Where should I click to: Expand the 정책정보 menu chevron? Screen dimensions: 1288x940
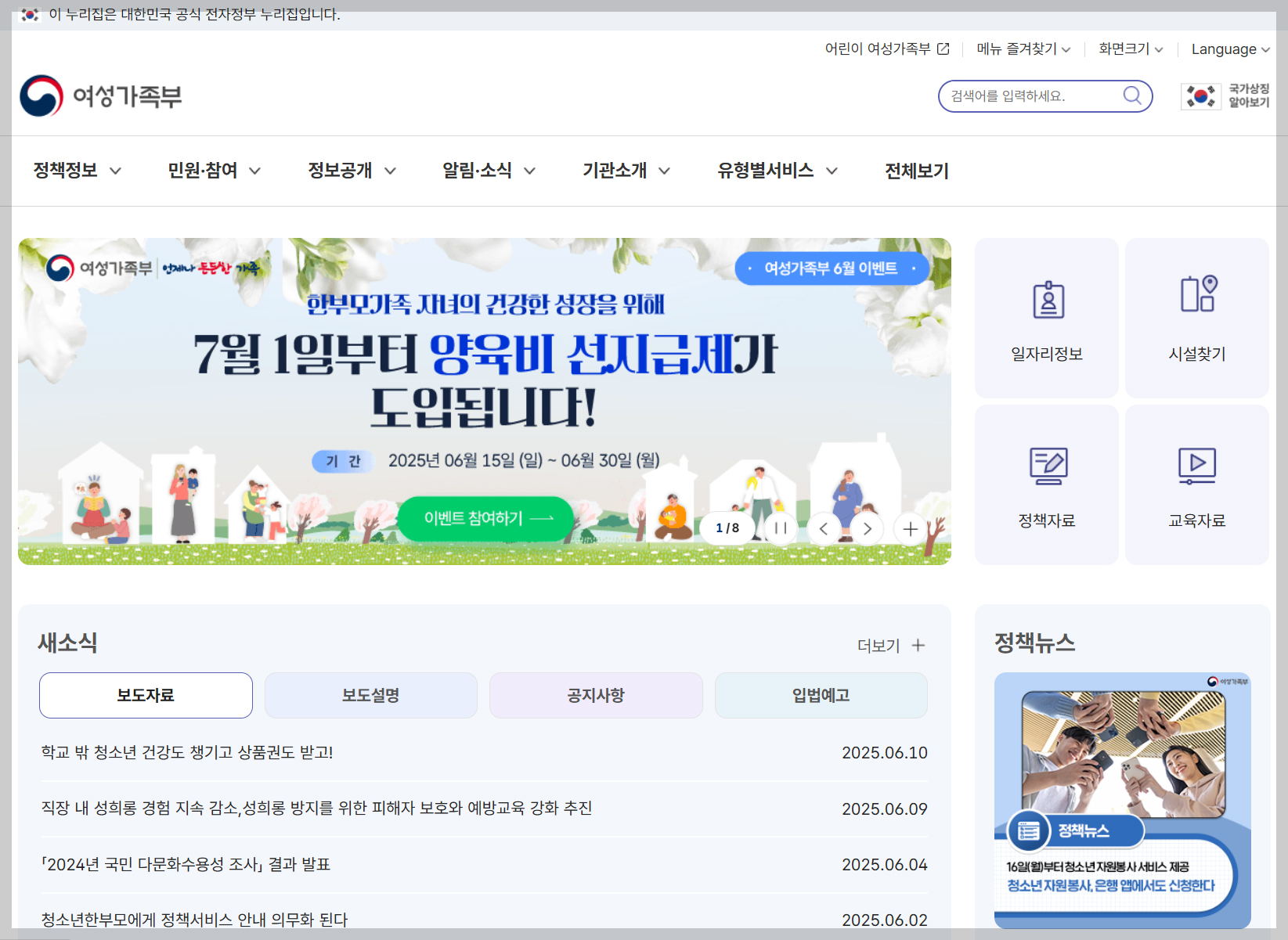coord(116,171)
